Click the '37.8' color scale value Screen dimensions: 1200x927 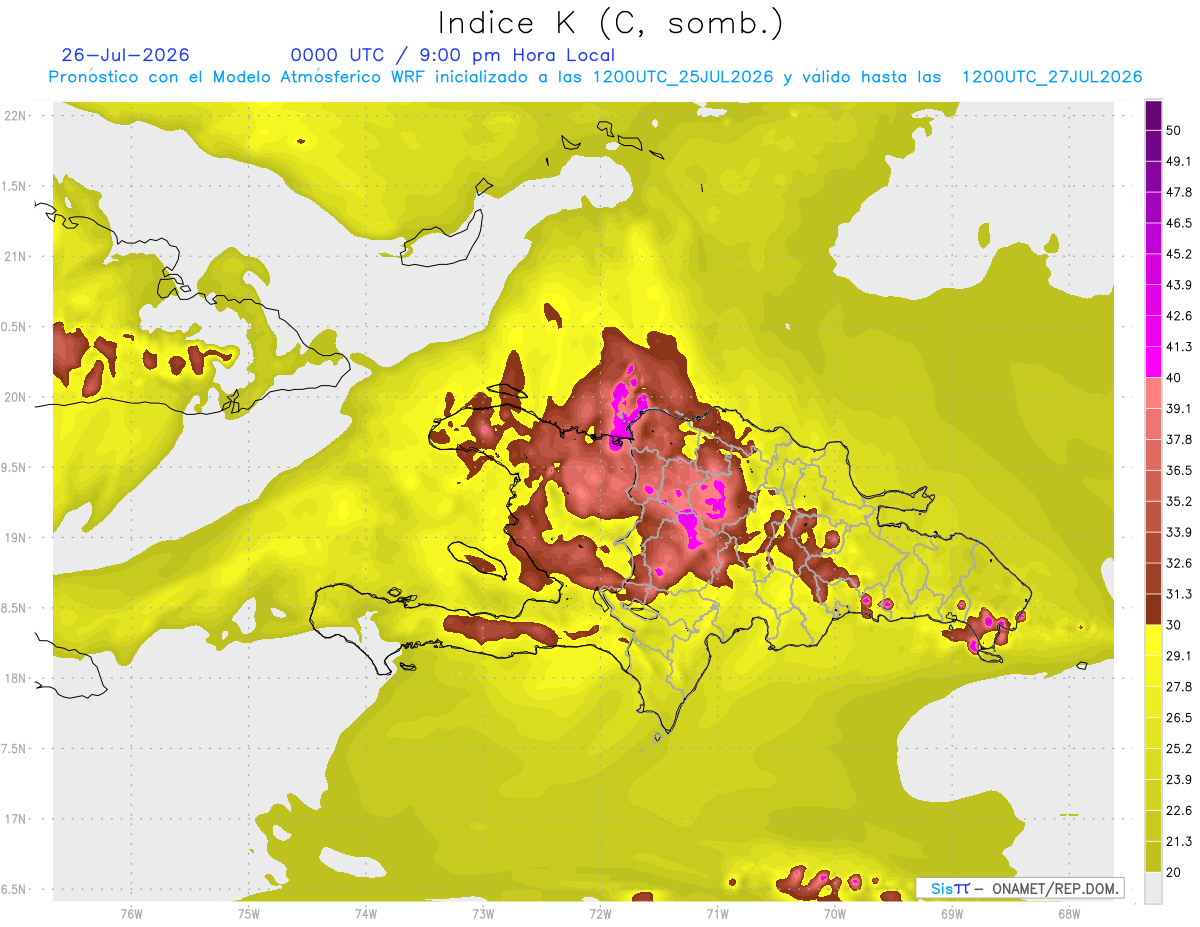pos(1179,439)
